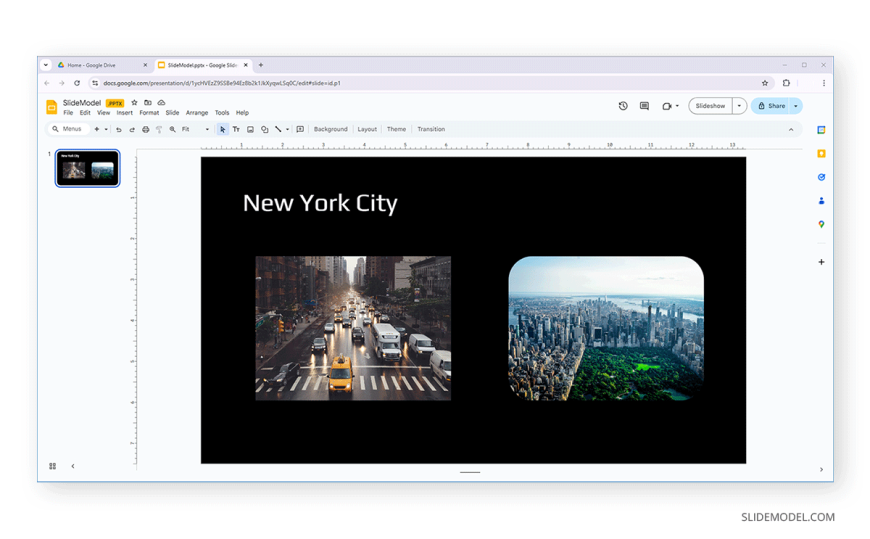Open the Contacts side panel

point(821,201)
